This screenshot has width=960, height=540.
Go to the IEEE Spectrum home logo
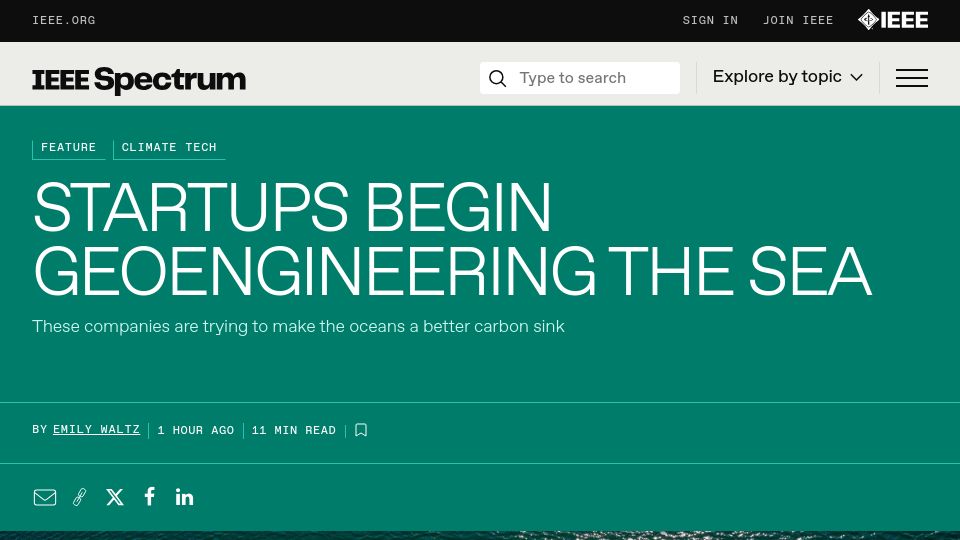tap(139, 80)
